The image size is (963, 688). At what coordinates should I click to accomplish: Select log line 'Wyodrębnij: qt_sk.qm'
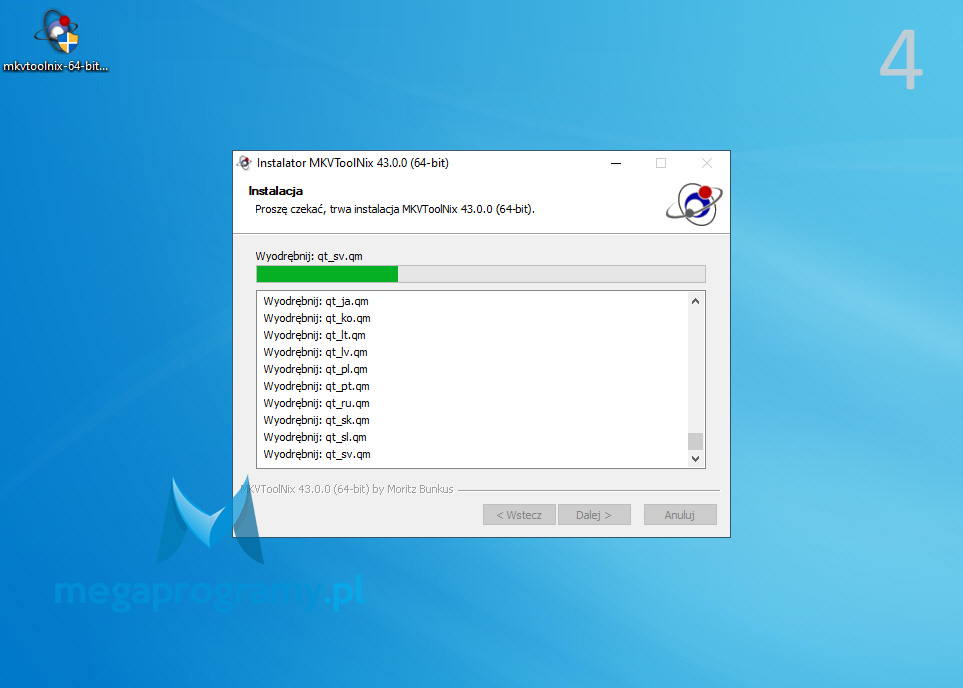pyautogui.click(x=316, y=420)
